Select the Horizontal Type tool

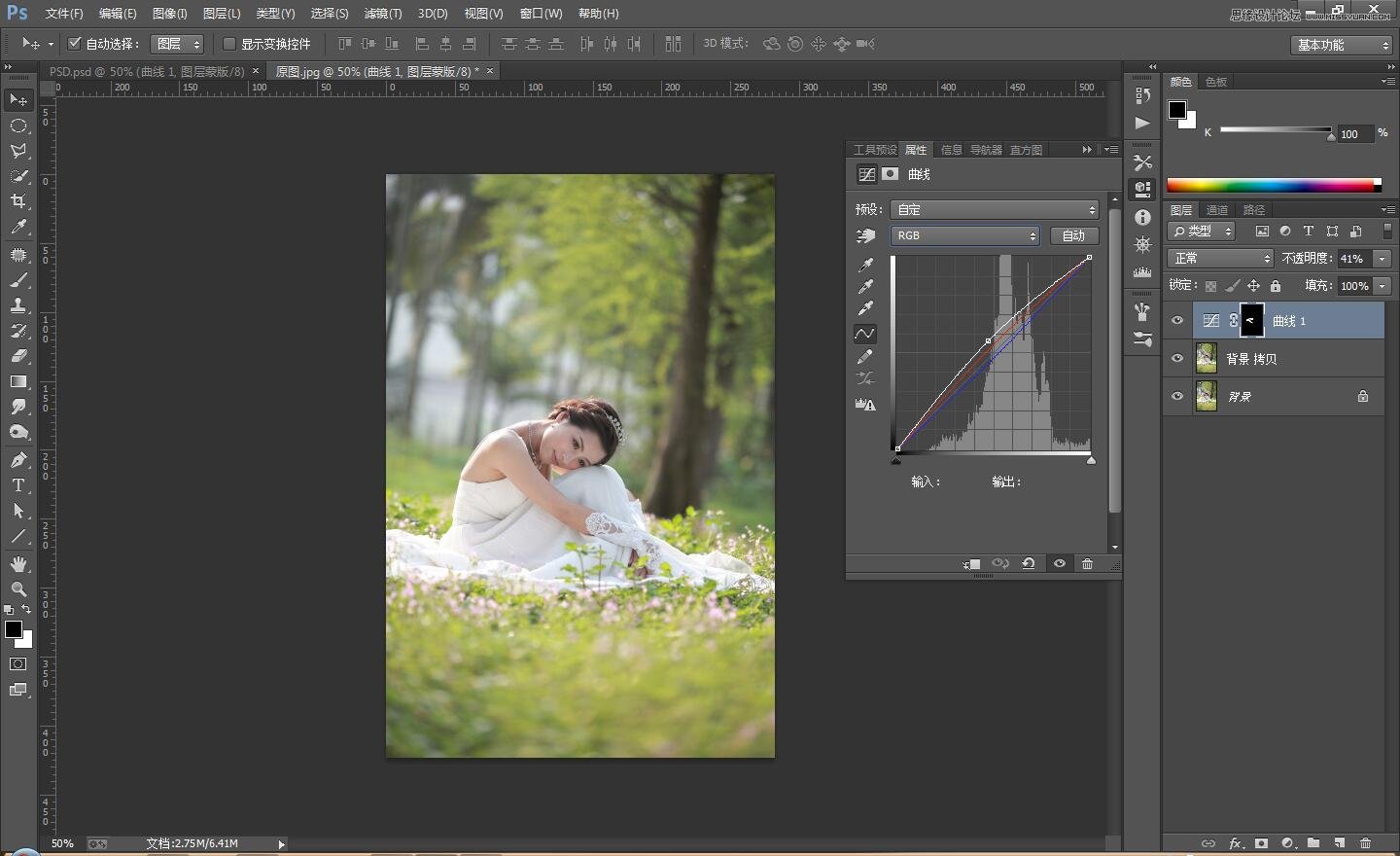pos(18,485)
